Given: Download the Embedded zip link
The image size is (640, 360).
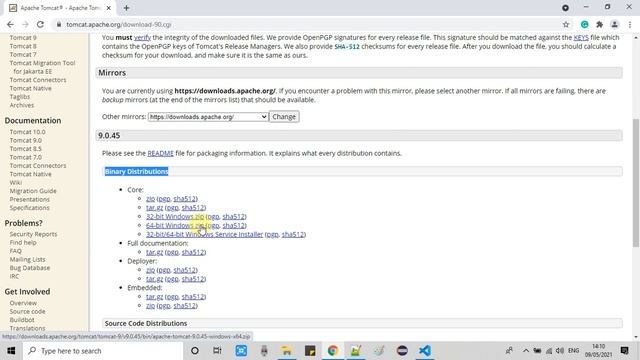Looking at the screenshot, I should [151, 306].
